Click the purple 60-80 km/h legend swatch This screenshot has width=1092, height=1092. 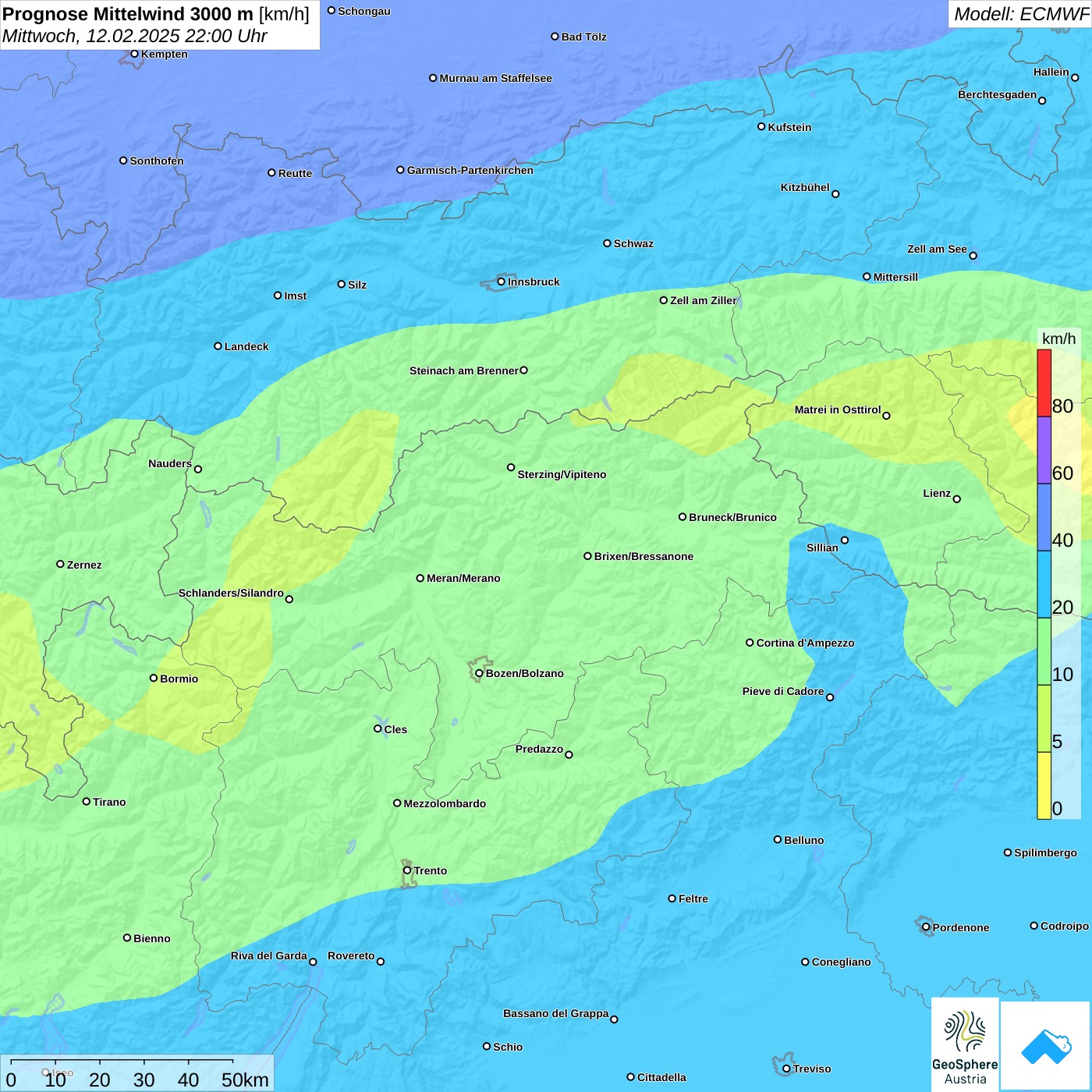(1044, 450)
